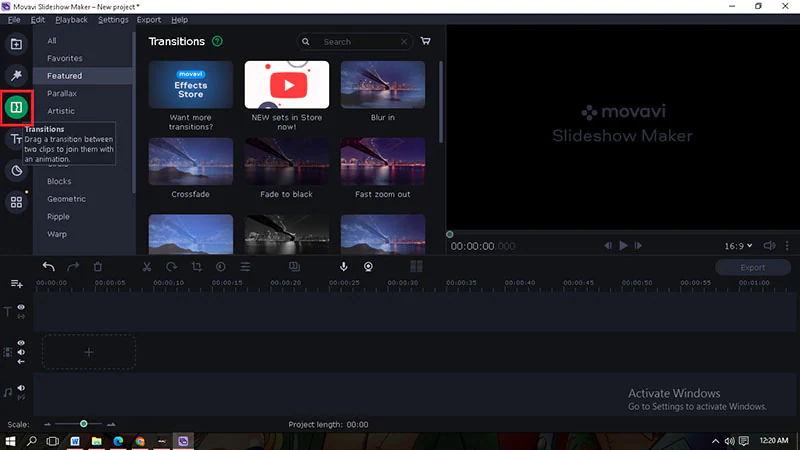The height and width of the screenshot is (450, 800).
Task: Mute the video track speaker
Action: point(21,352)
